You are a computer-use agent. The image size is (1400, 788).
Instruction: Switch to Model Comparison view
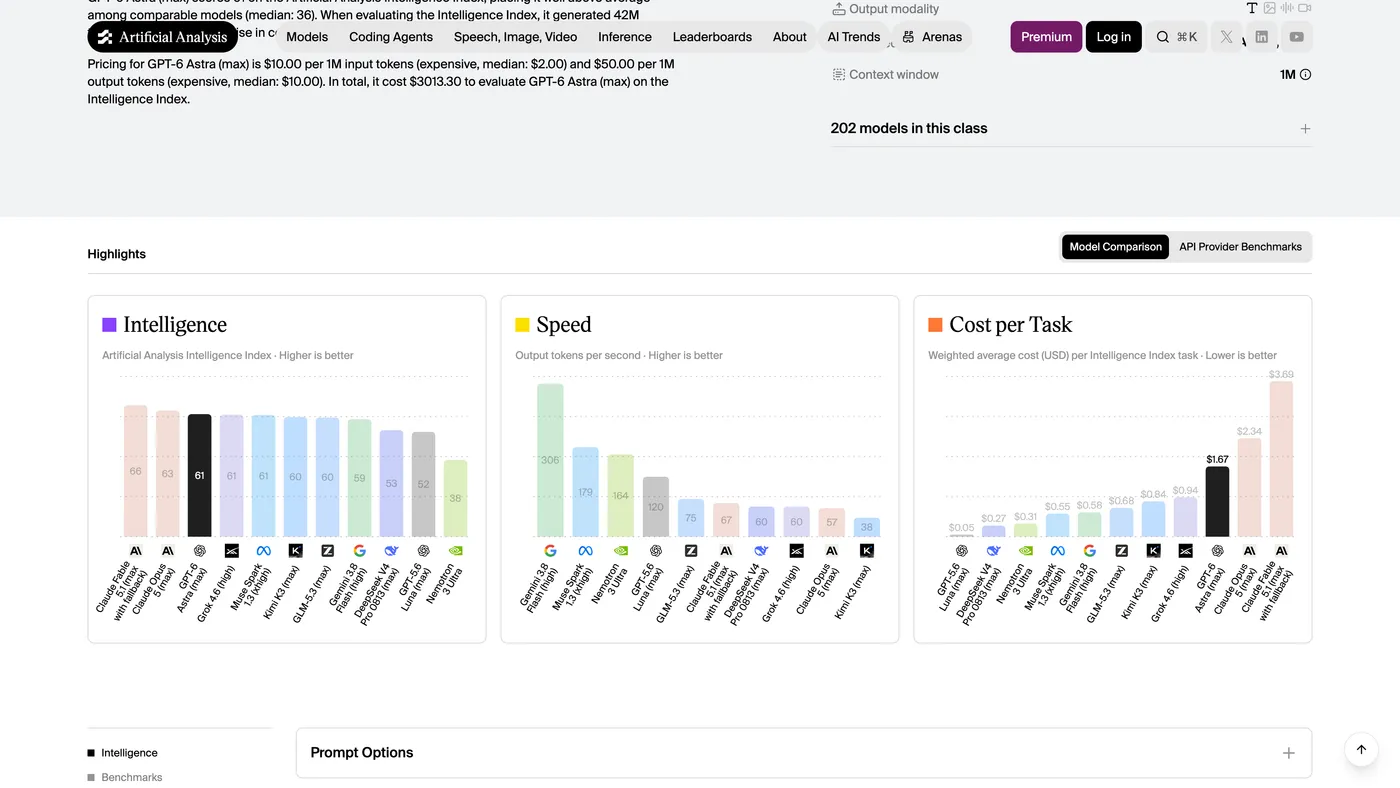1116,247
